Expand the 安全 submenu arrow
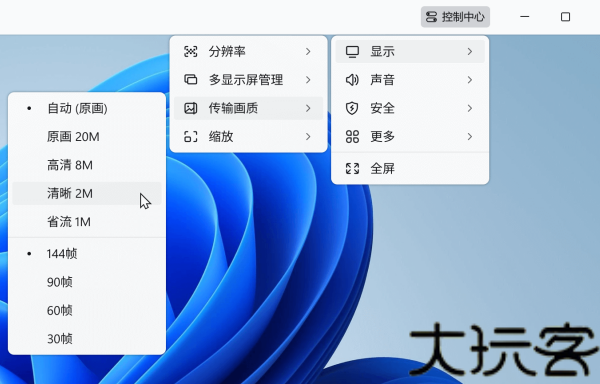Viewport: 600px width, 384px height. (x=470, y=108)
